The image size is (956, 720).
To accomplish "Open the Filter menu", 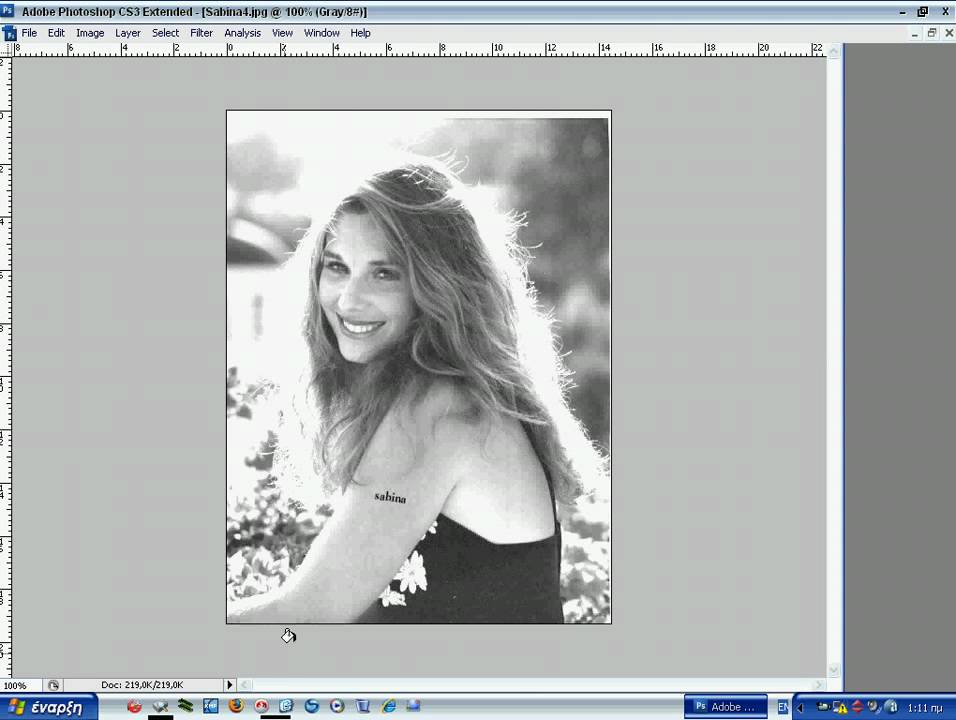I will pyautogui.click(x=201, y=33).
